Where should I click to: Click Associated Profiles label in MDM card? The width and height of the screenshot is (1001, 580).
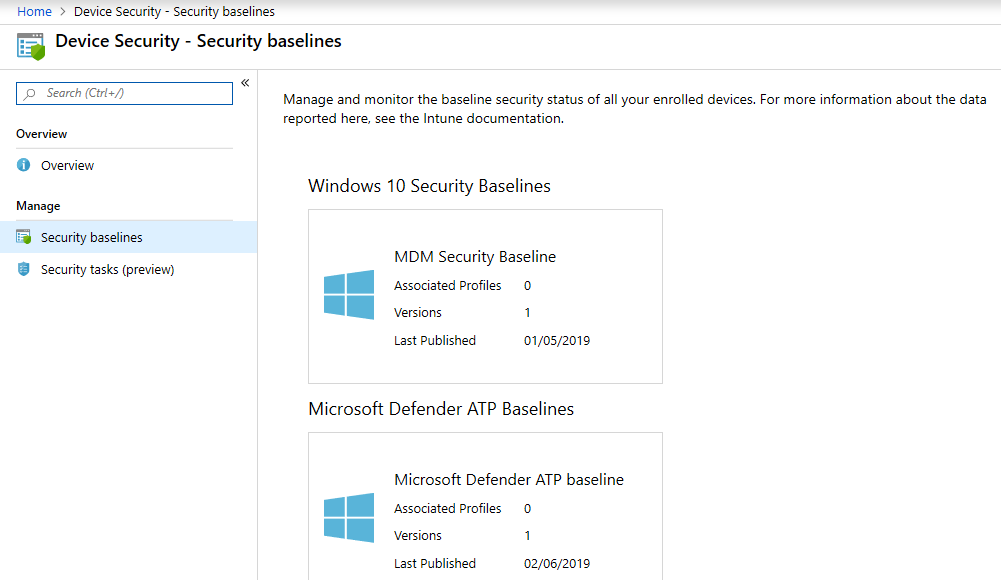point(448,286)
